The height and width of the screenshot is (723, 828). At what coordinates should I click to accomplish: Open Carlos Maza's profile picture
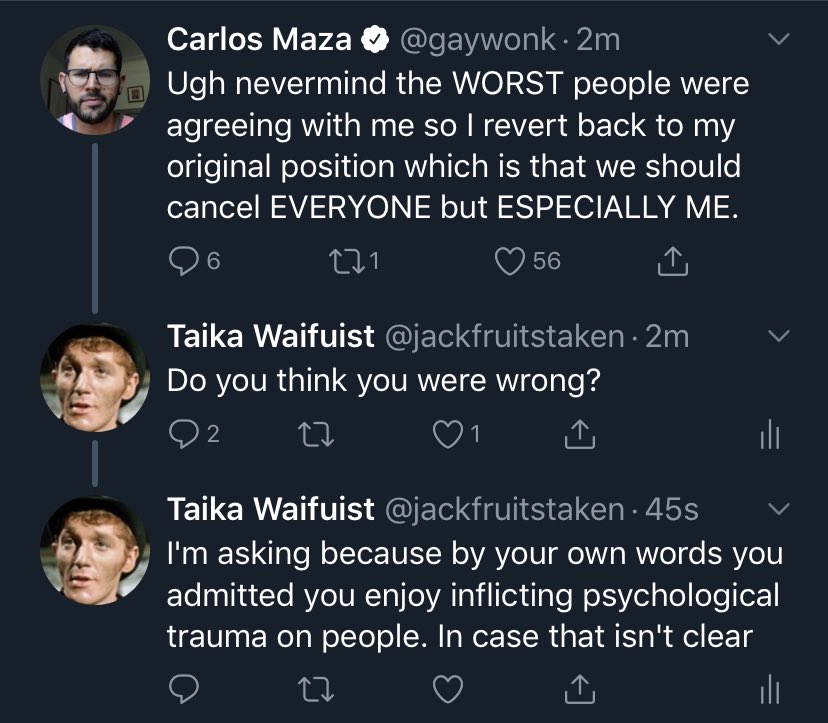pyautogui.click(x=95, y=79)
